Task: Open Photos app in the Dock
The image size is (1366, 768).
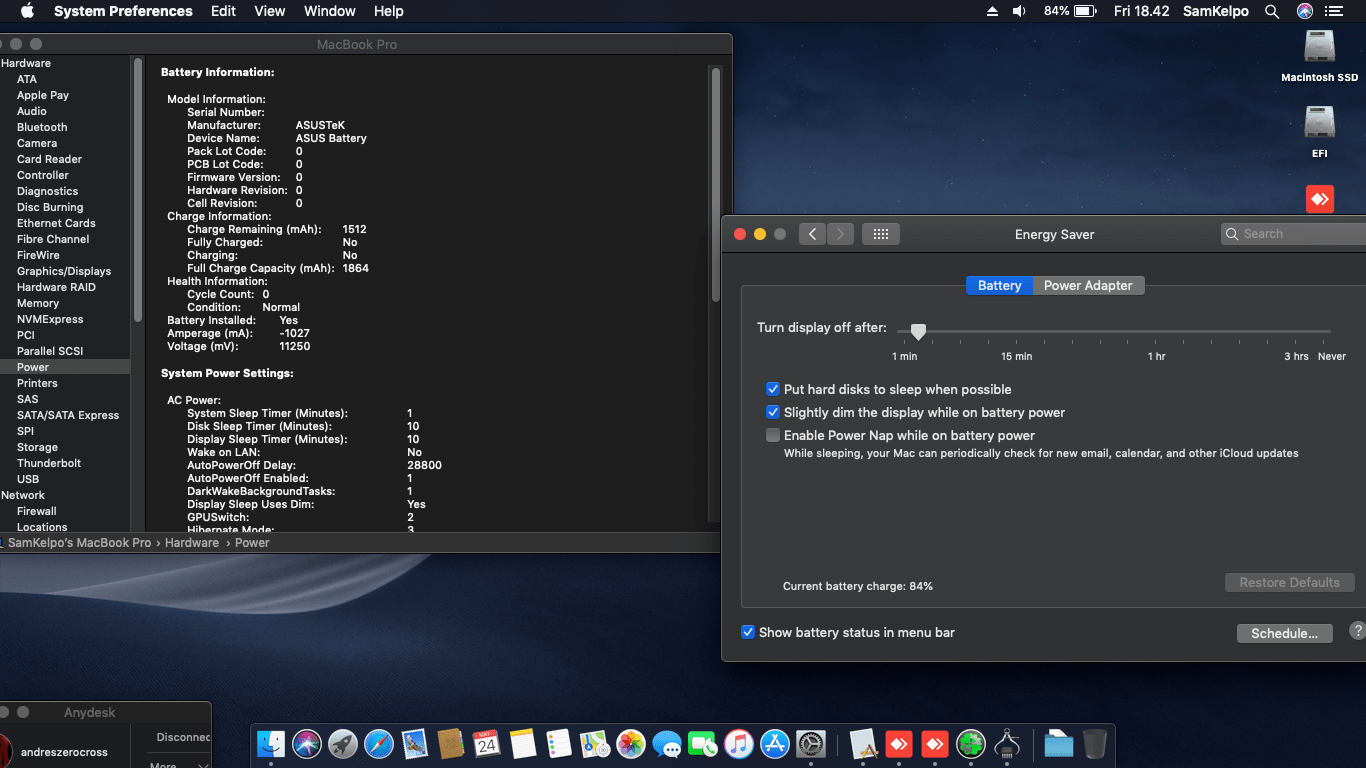Action: tap(631, 743)
